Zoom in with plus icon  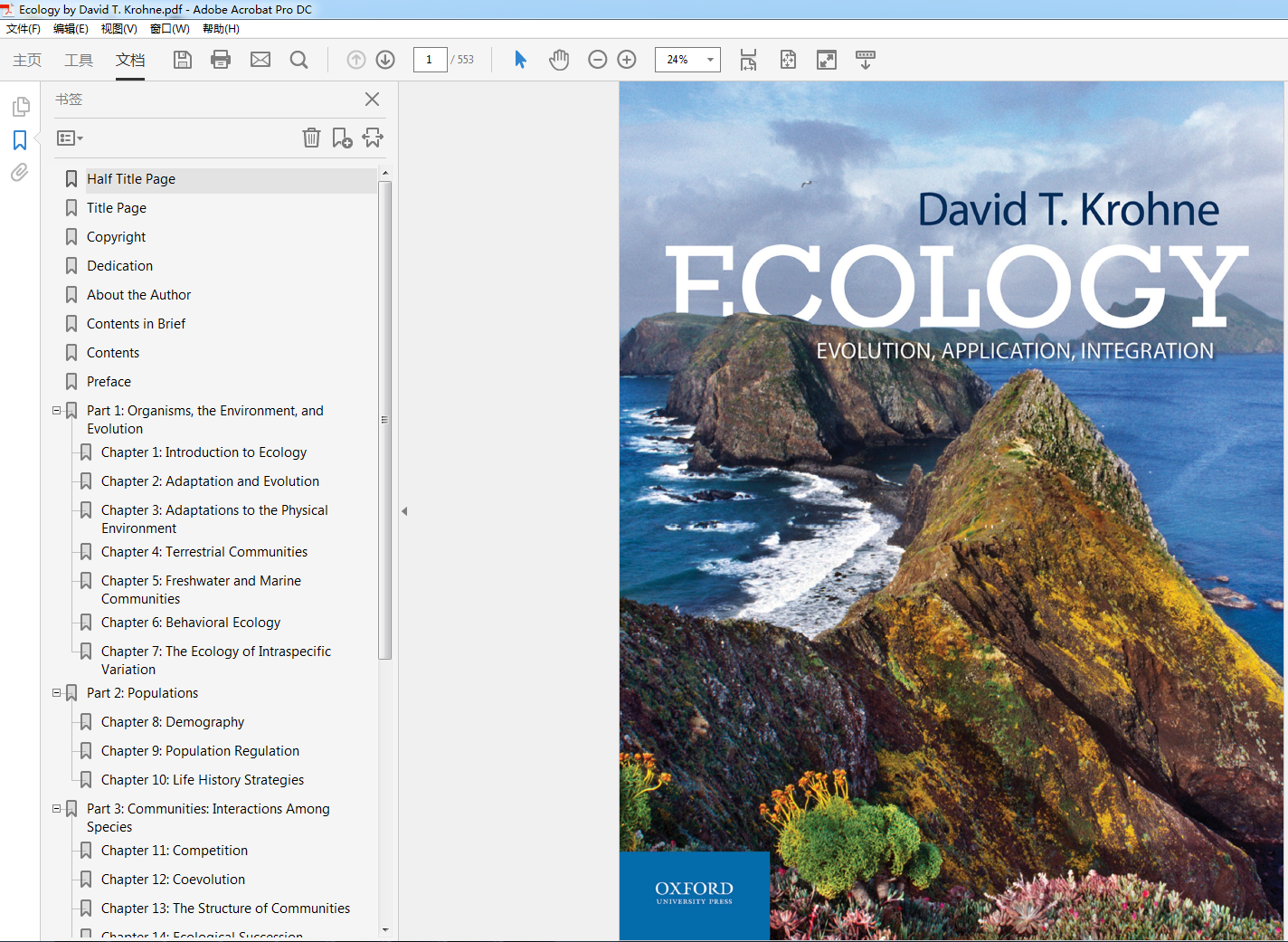click(627, 60)
